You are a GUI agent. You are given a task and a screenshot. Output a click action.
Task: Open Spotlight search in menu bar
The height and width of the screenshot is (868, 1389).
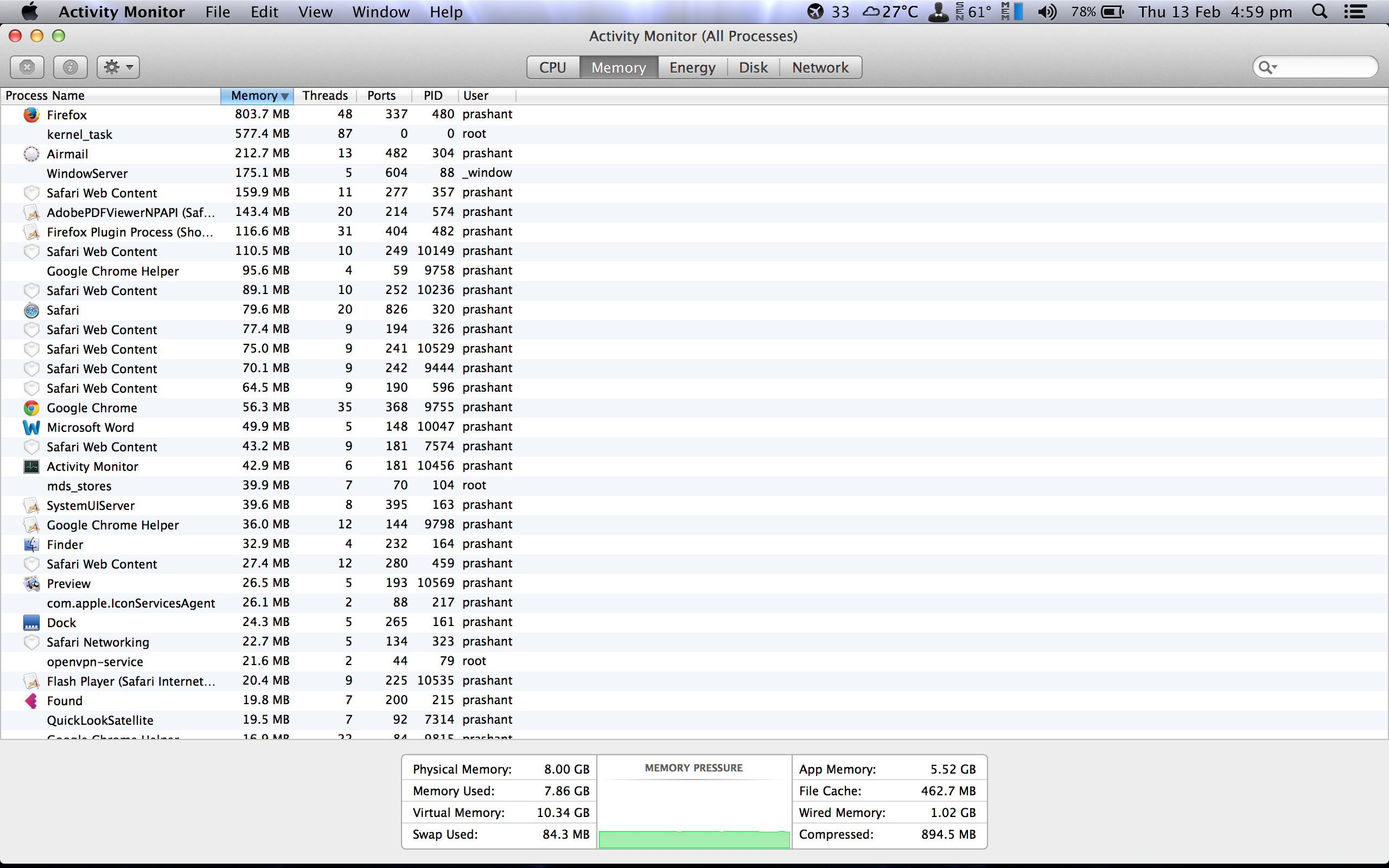[1320, 11]
